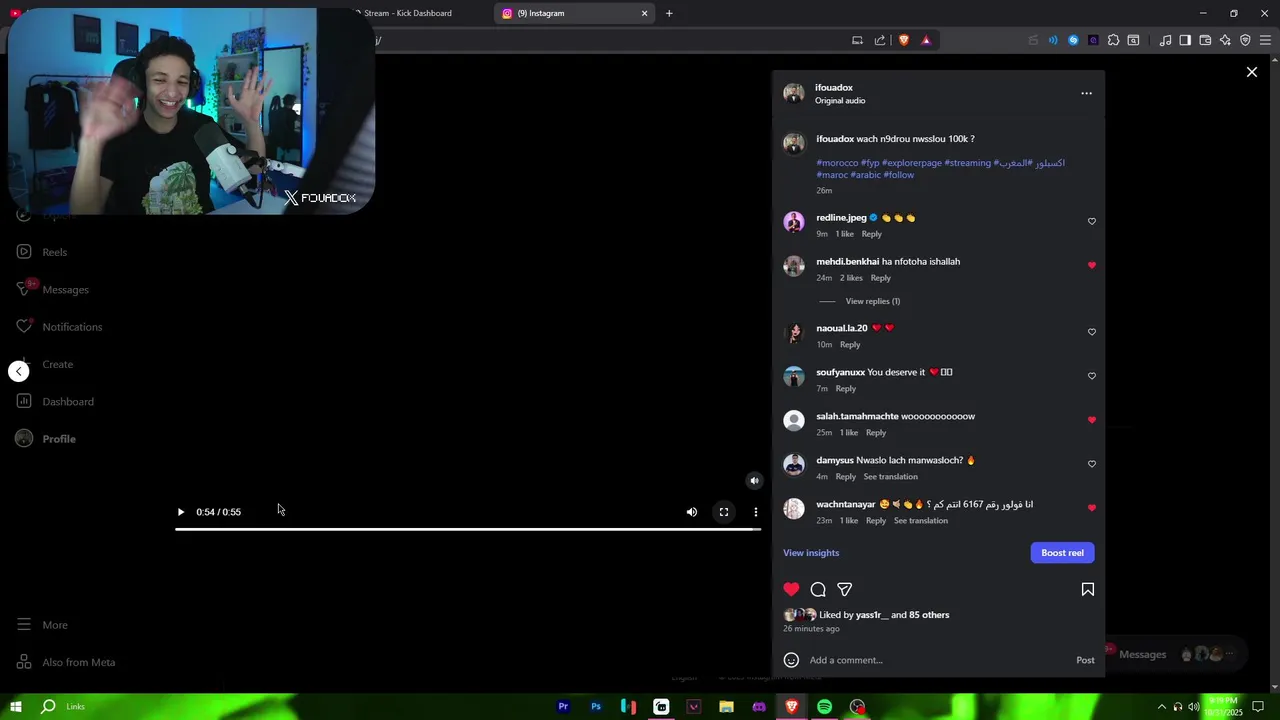
Task: Open the Shazam extension icon
Action: [x=1073, y=40]
